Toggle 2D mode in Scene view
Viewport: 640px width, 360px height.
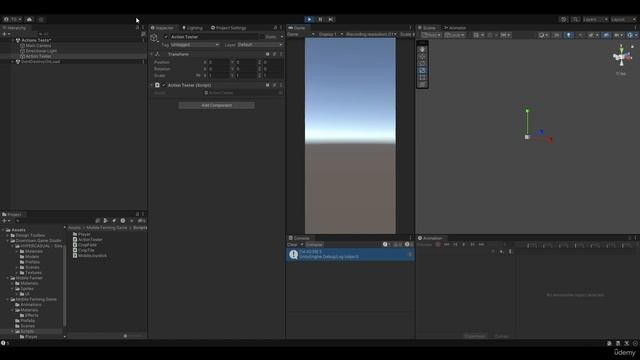point(556,35)
